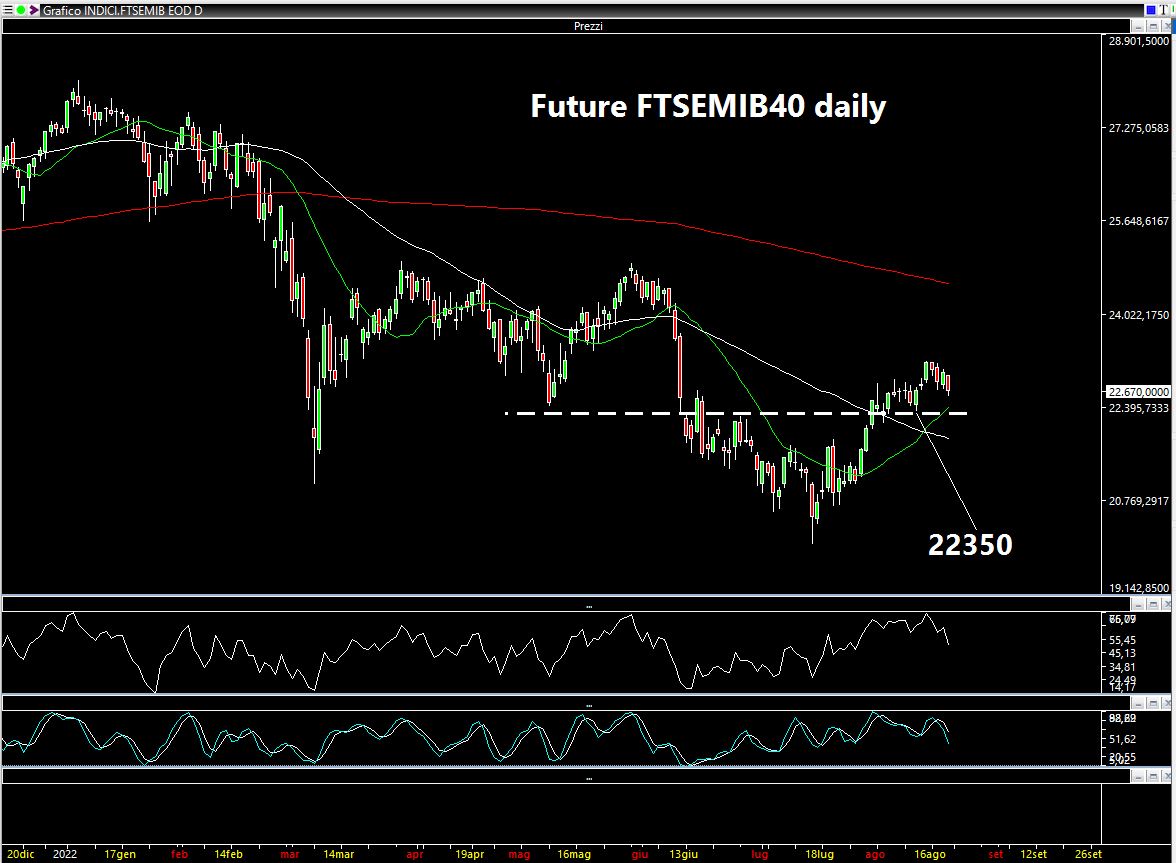Click the 16ago date on the time axis
The height and width of the screenshot is (863, 1176).
click(x=930, y=854)
